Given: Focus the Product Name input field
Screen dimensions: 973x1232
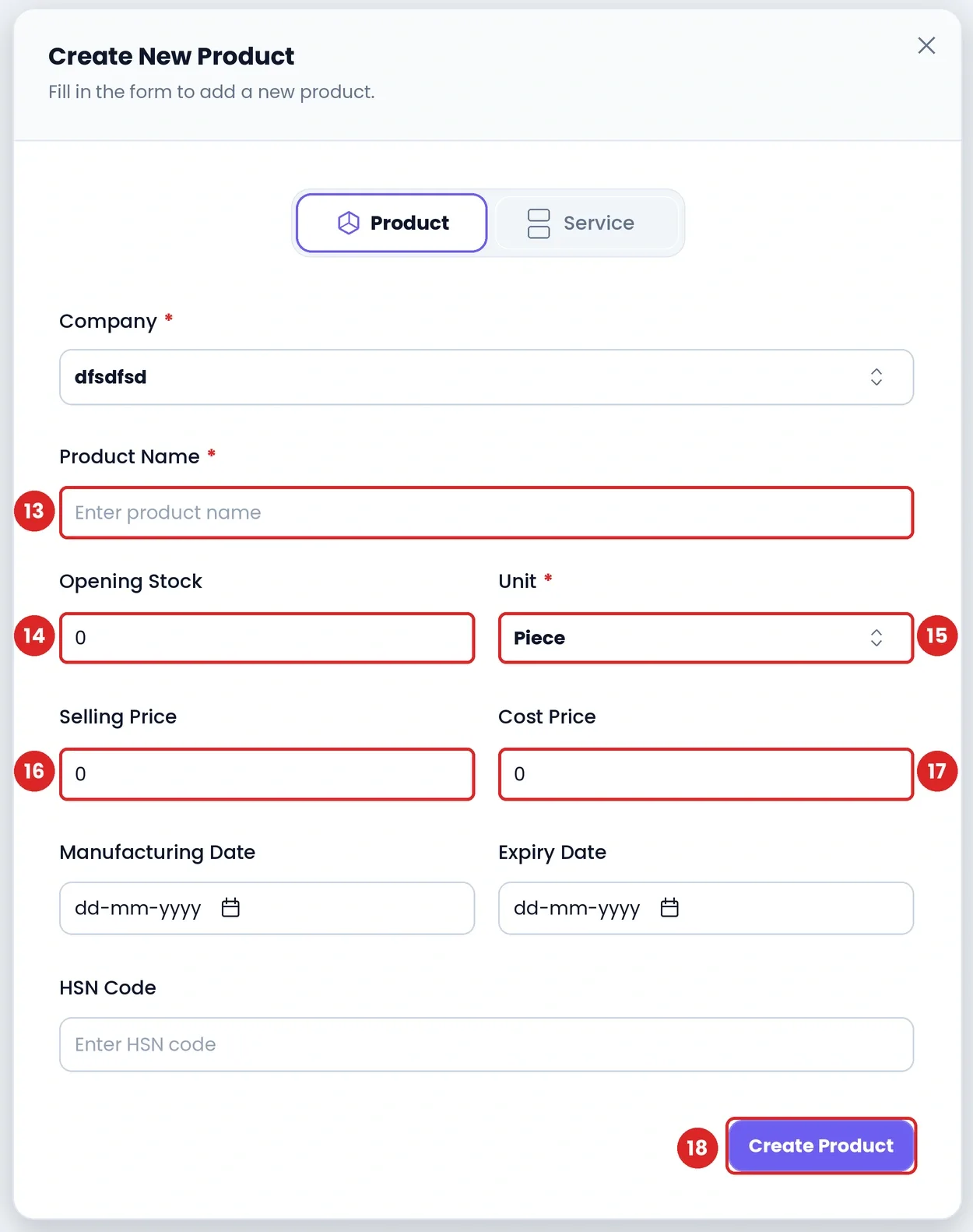Looking at the screenshot, I should point(486,512).
